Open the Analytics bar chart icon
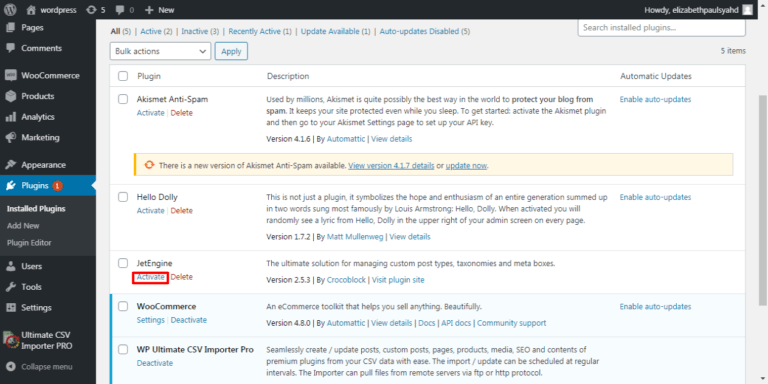 click(10, 117)
